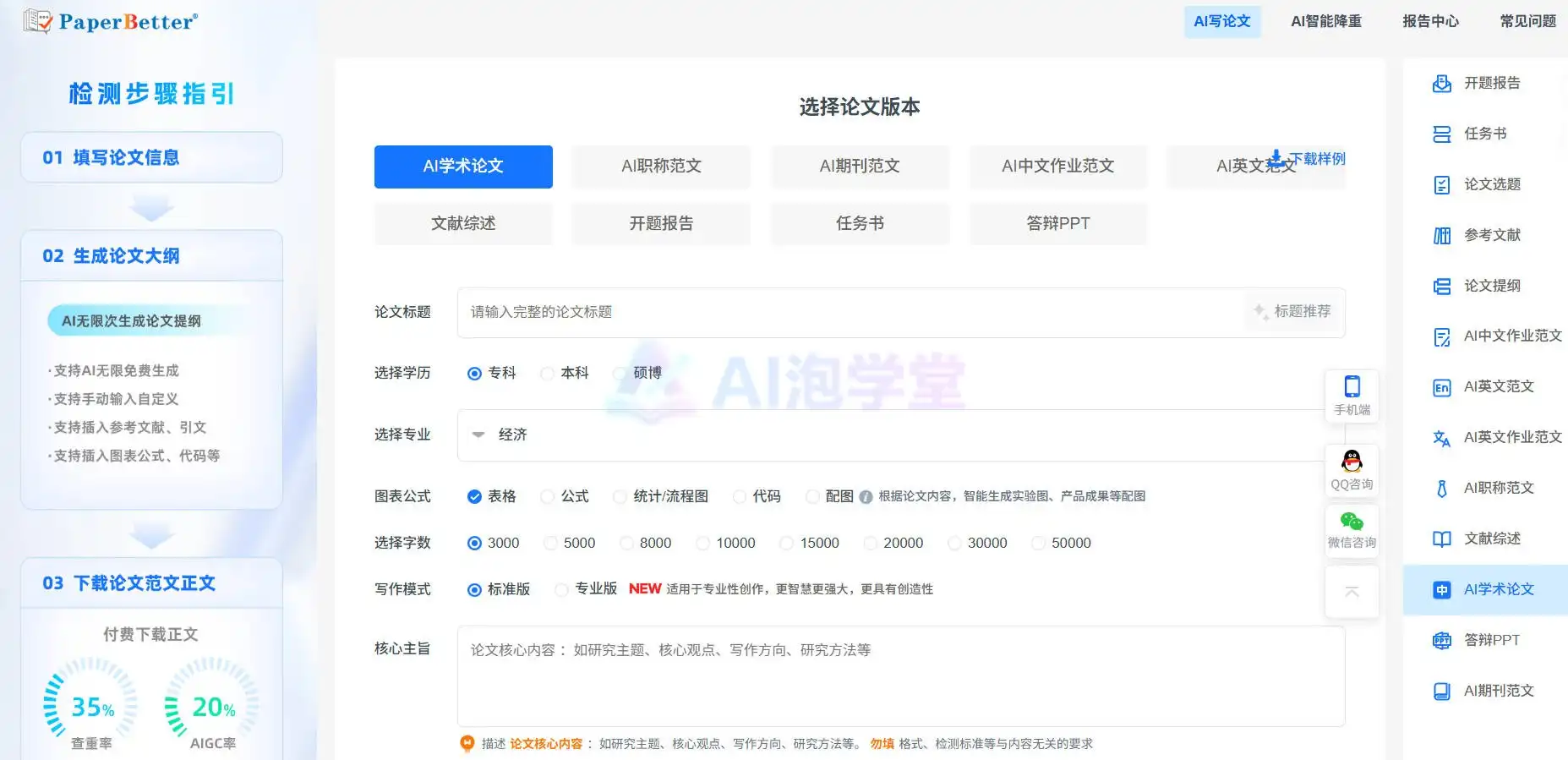Choose the 答辩PPT version button
The image size is (1568, 760).
point(1058,224)
